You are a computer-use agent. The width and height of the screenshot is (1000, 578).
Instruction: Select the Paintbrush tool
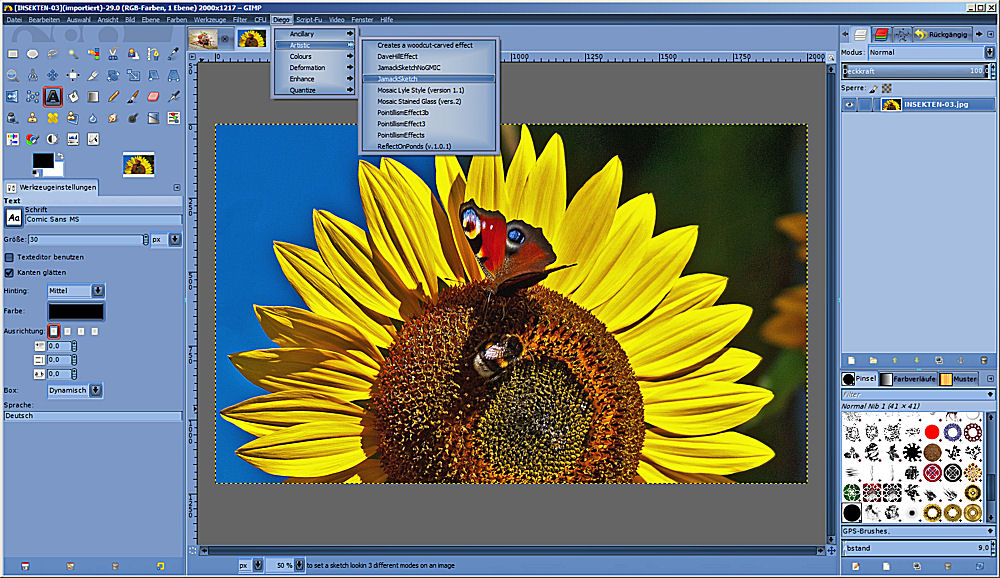click(x=133, y=96)
